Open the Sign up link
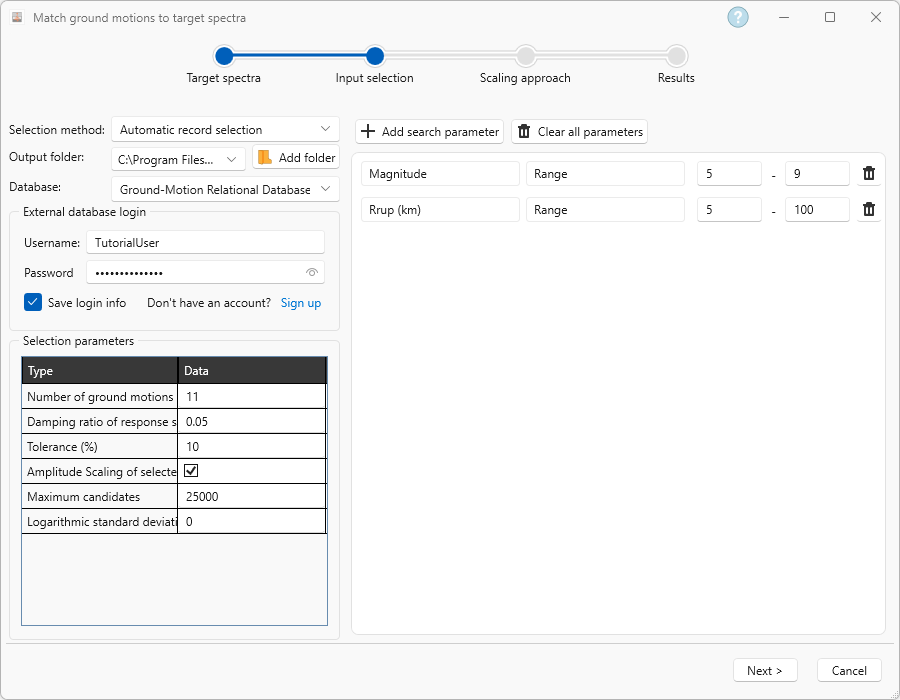This screenshot has height=700, width=900. click(301, 303)
